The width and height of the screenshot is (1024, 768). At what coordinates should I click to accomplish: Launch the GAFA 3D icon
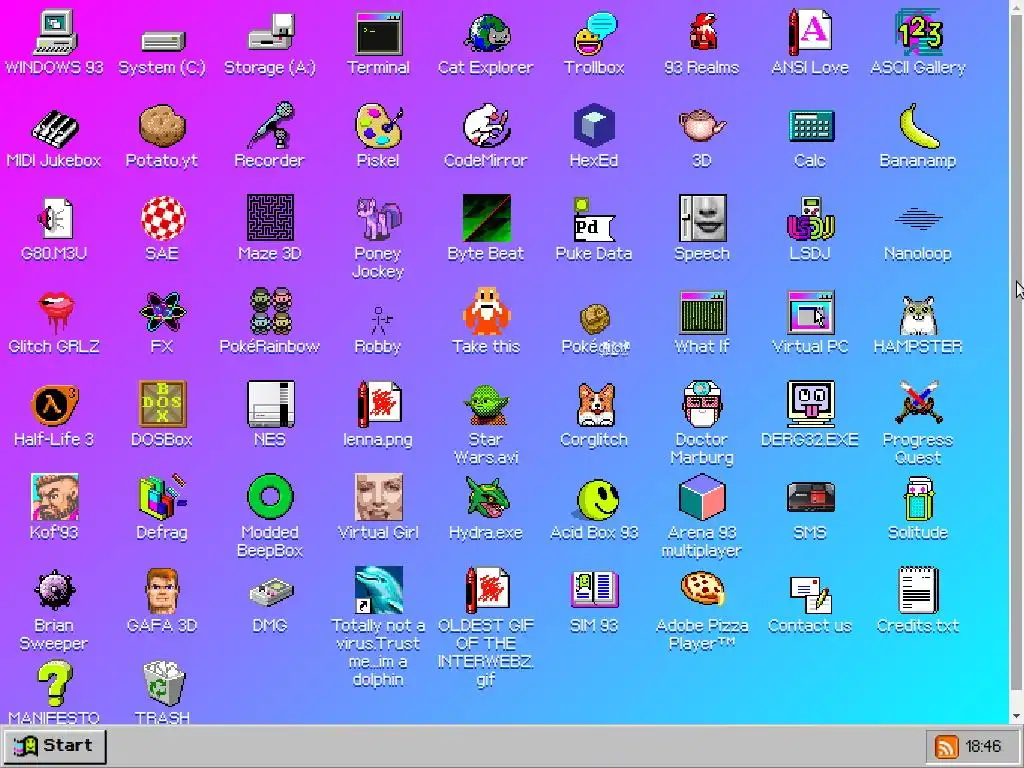[x=162, y=591]
